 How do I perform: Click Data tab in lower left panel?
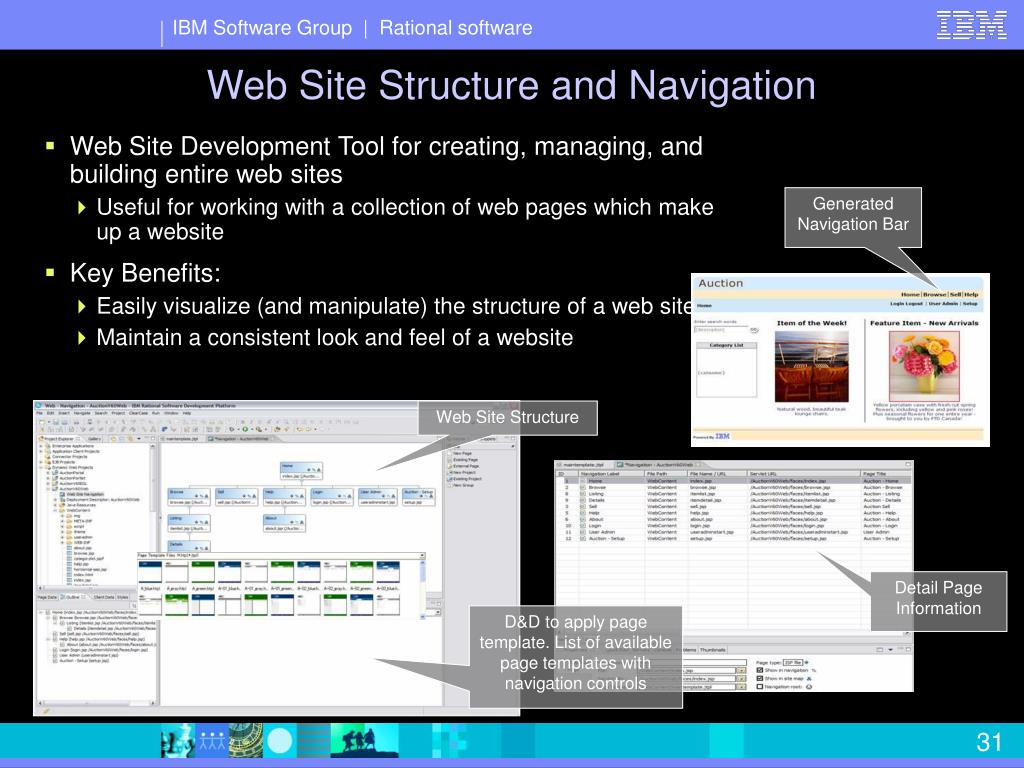point(47,597)
